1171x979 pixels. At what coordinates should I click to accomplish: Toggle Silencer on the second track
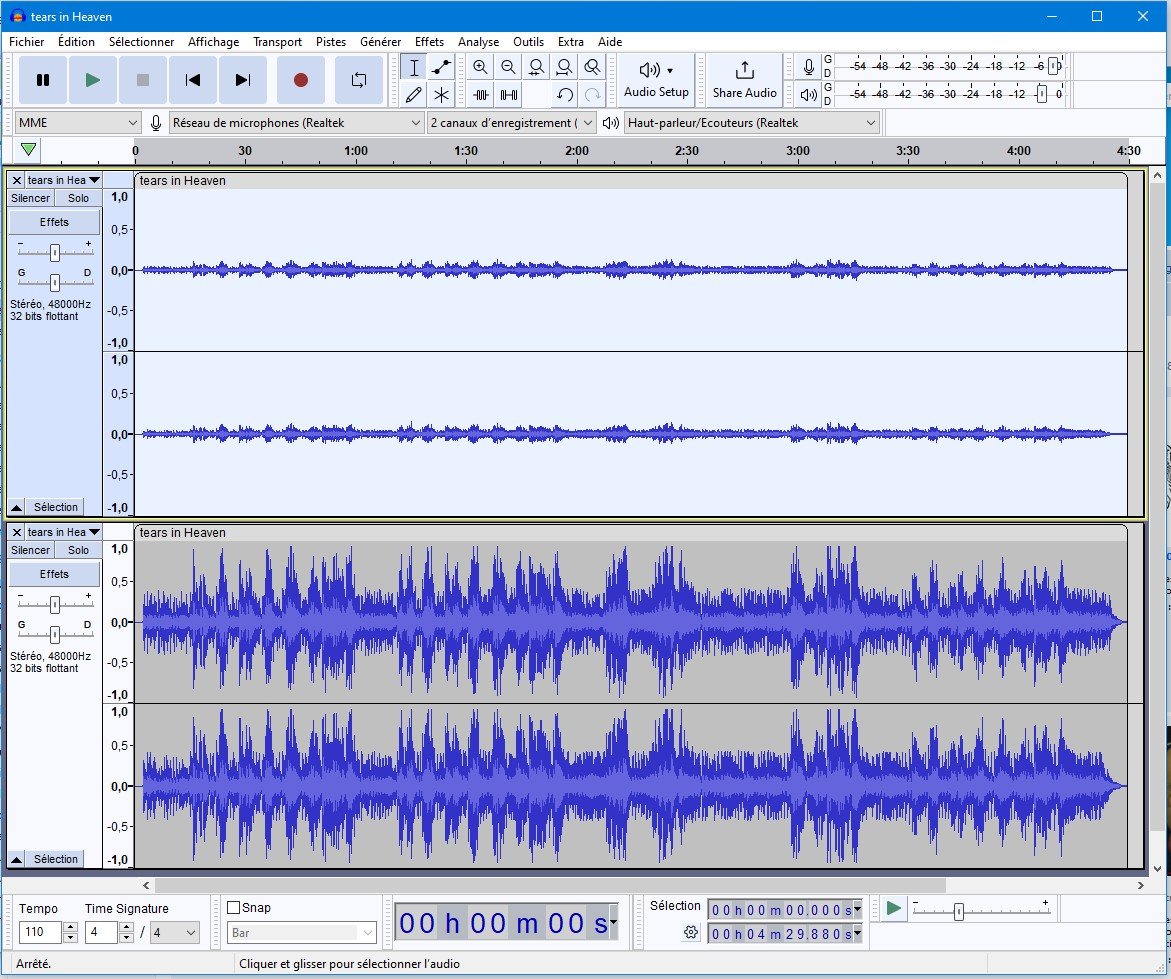31,550
